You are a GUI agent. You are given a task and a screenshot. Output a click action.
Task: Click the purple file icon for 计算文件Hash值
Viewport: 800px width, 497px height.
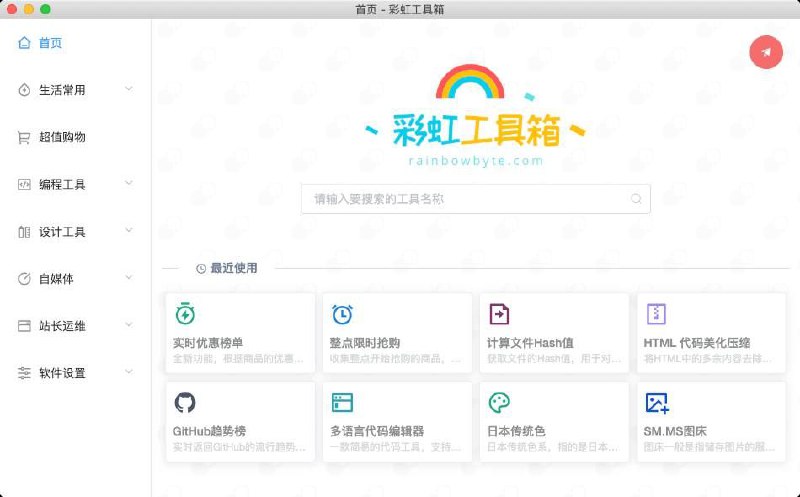point(499,314)
